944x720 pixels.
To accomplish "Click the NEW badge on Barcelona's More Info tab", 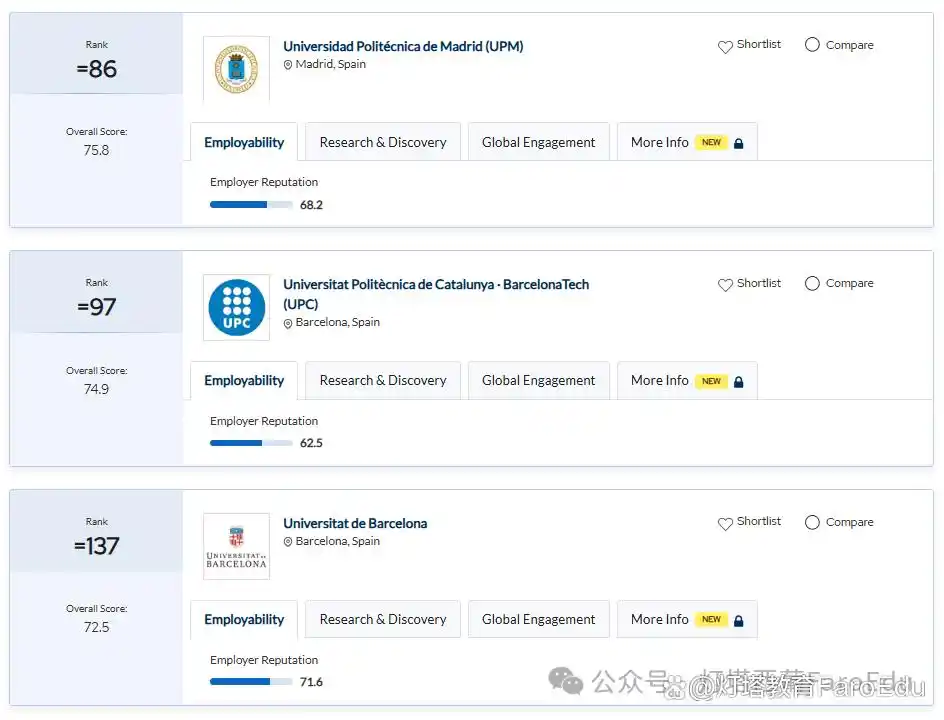I will coord(711,619).
